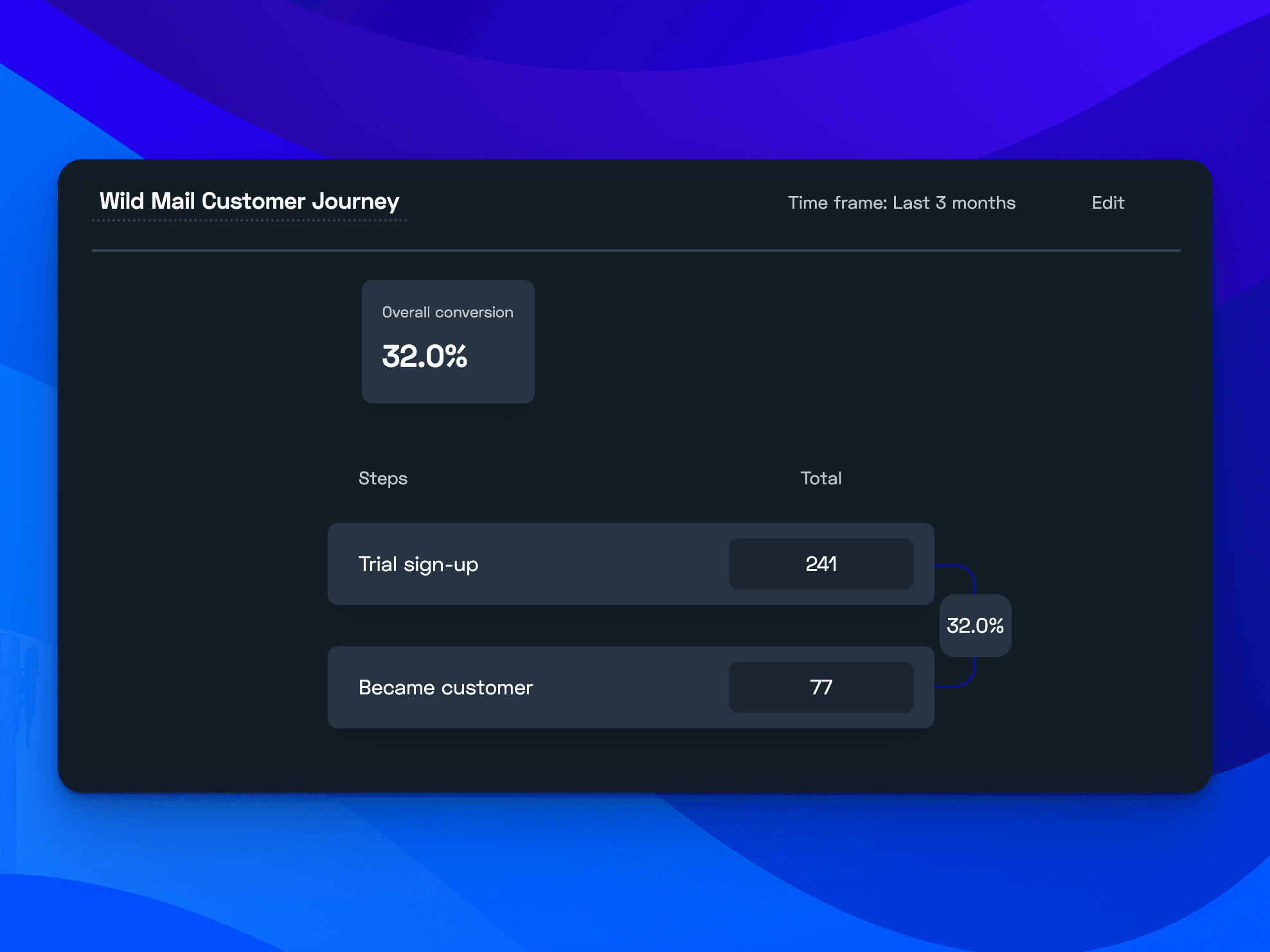Select the Overall conversion card
Viewport: 1270px width, 952px height.
click(x=448, y=342)
